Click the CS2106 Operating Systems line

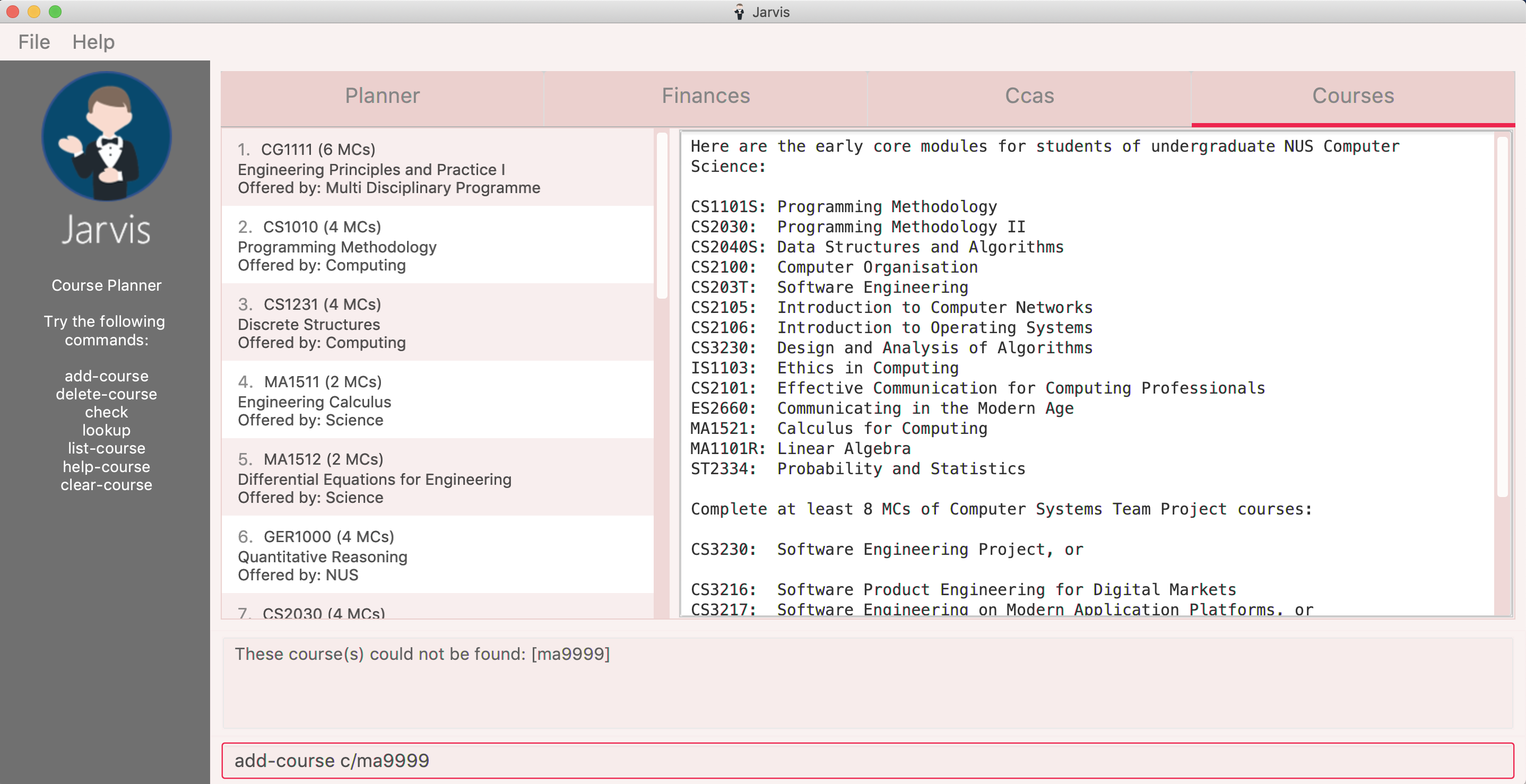(x=891, y=327)
